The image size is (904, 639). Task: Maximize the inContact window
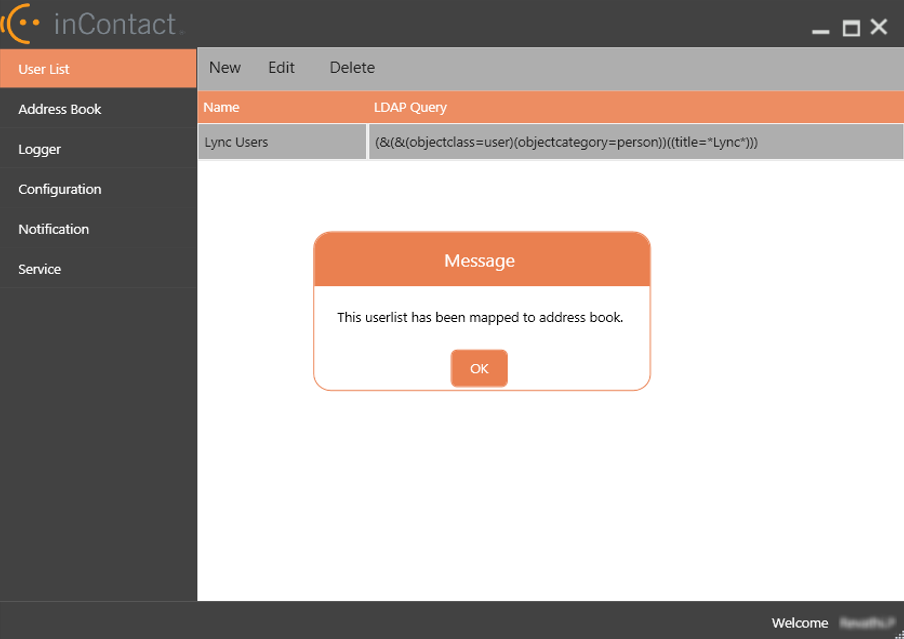click(x=851, y=28)
